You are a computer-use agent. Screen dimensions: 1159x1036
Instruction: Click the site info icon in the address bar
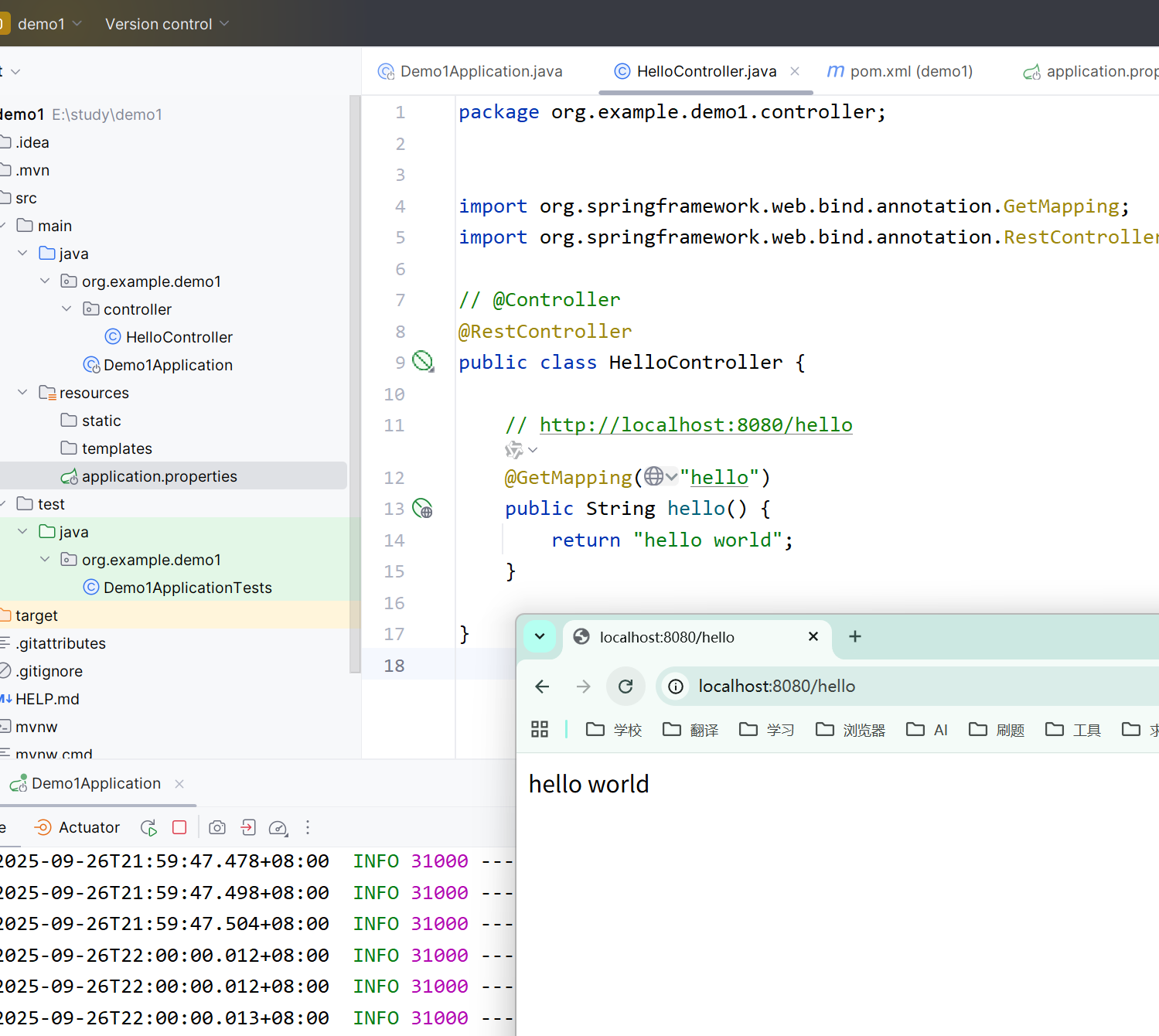pyautogui.click(x=675, y=686)
